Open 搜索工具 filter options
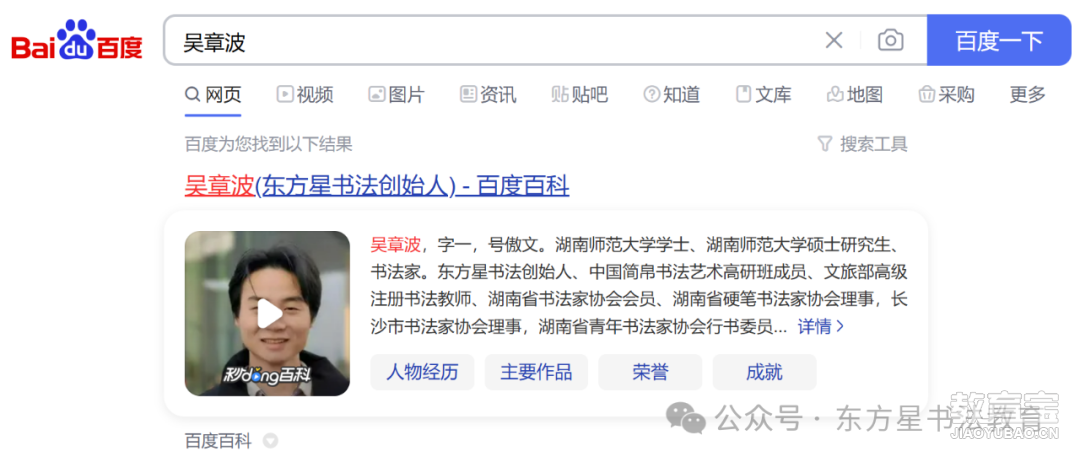The width and height of the screenshot is (1080, 462). [x=862, y=144]
